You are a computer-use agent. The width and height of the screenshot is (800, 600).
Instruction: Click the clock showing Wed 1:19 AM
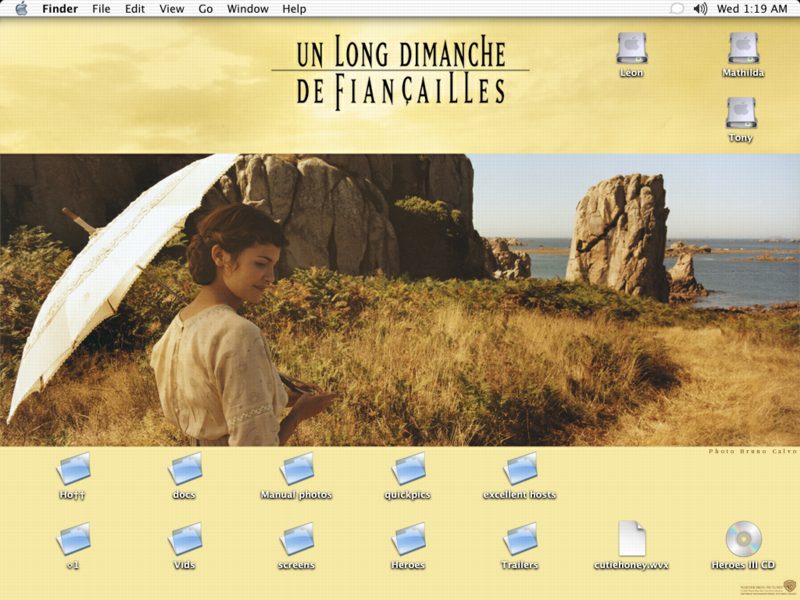click(752, 9)
